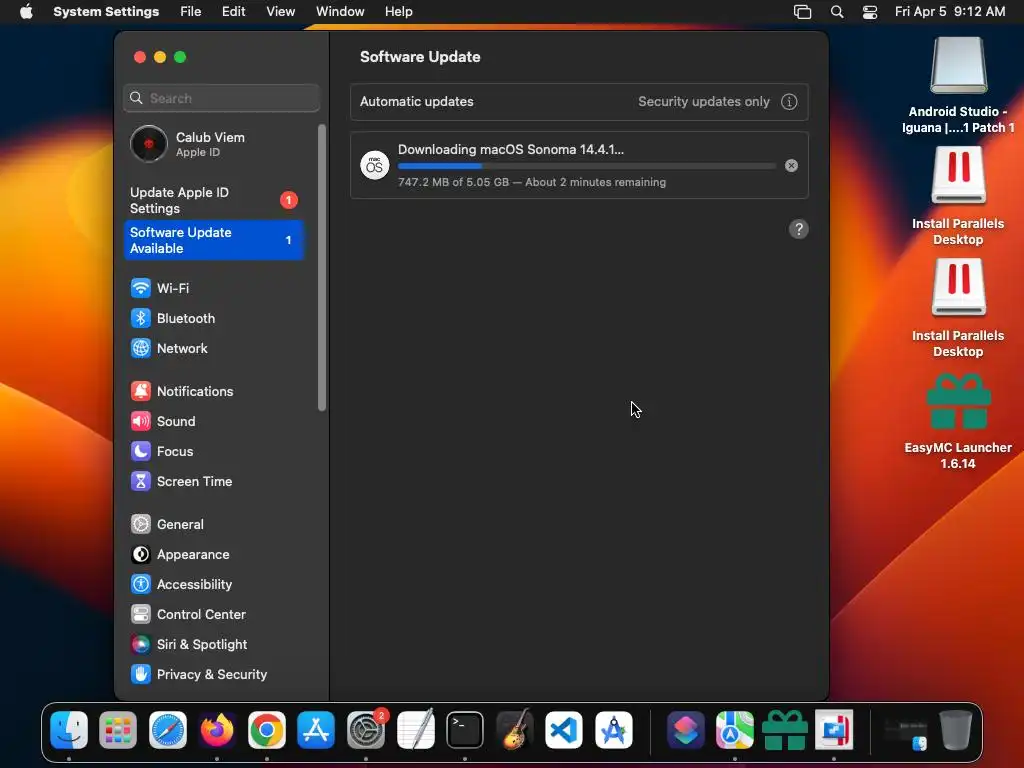Click the download progress bar
The height and width of the screenshot is (768, 1024).
(586, 166)
